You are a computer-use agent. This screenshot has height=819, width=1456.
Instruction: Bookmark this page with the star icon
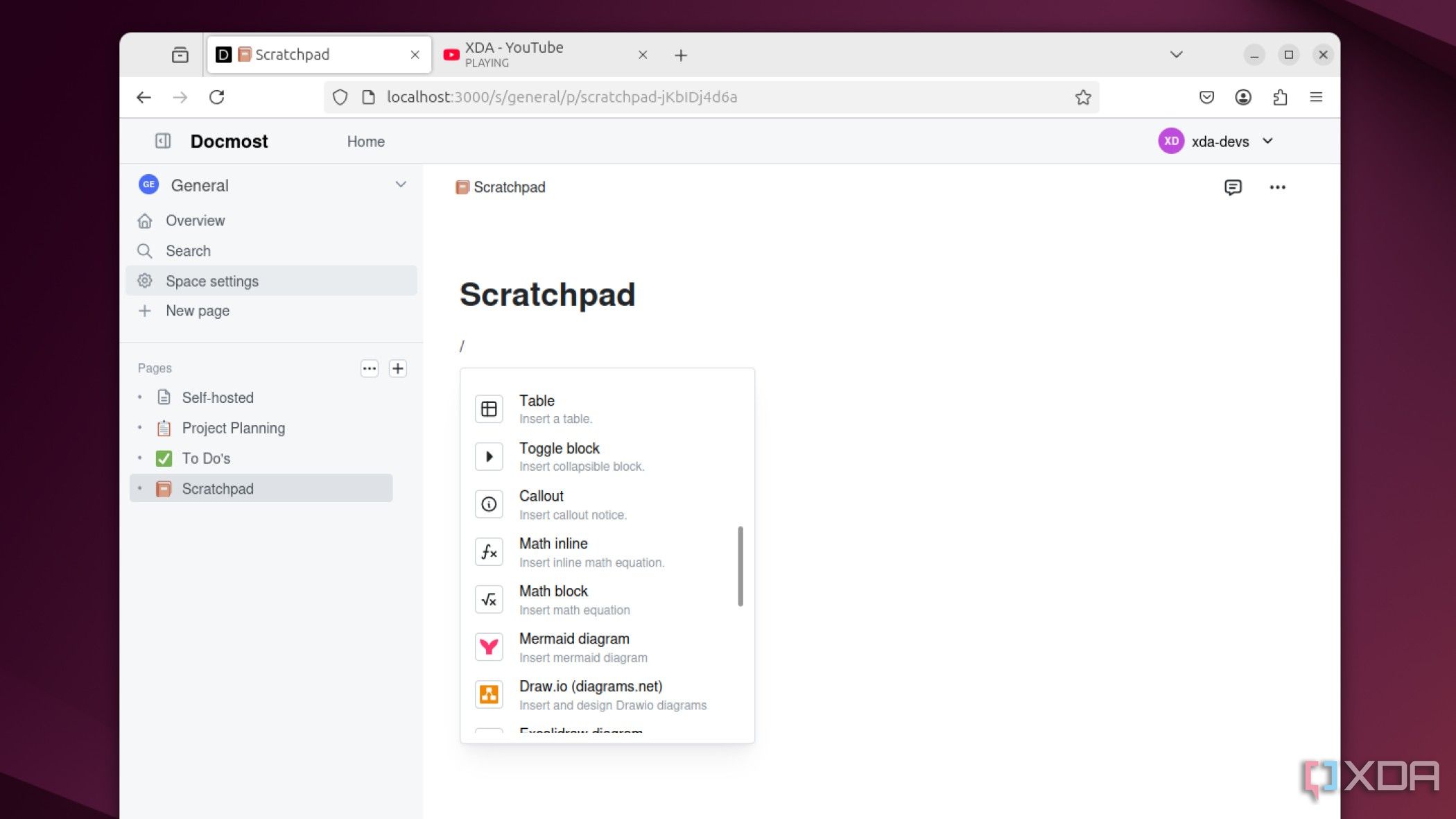coord(1083,97)
